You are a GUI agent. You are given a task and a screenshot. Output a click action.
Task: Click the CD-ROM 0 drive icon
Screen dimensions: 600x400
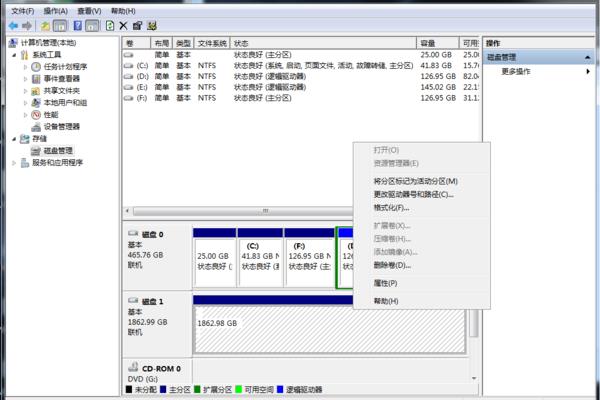[133, 367]
